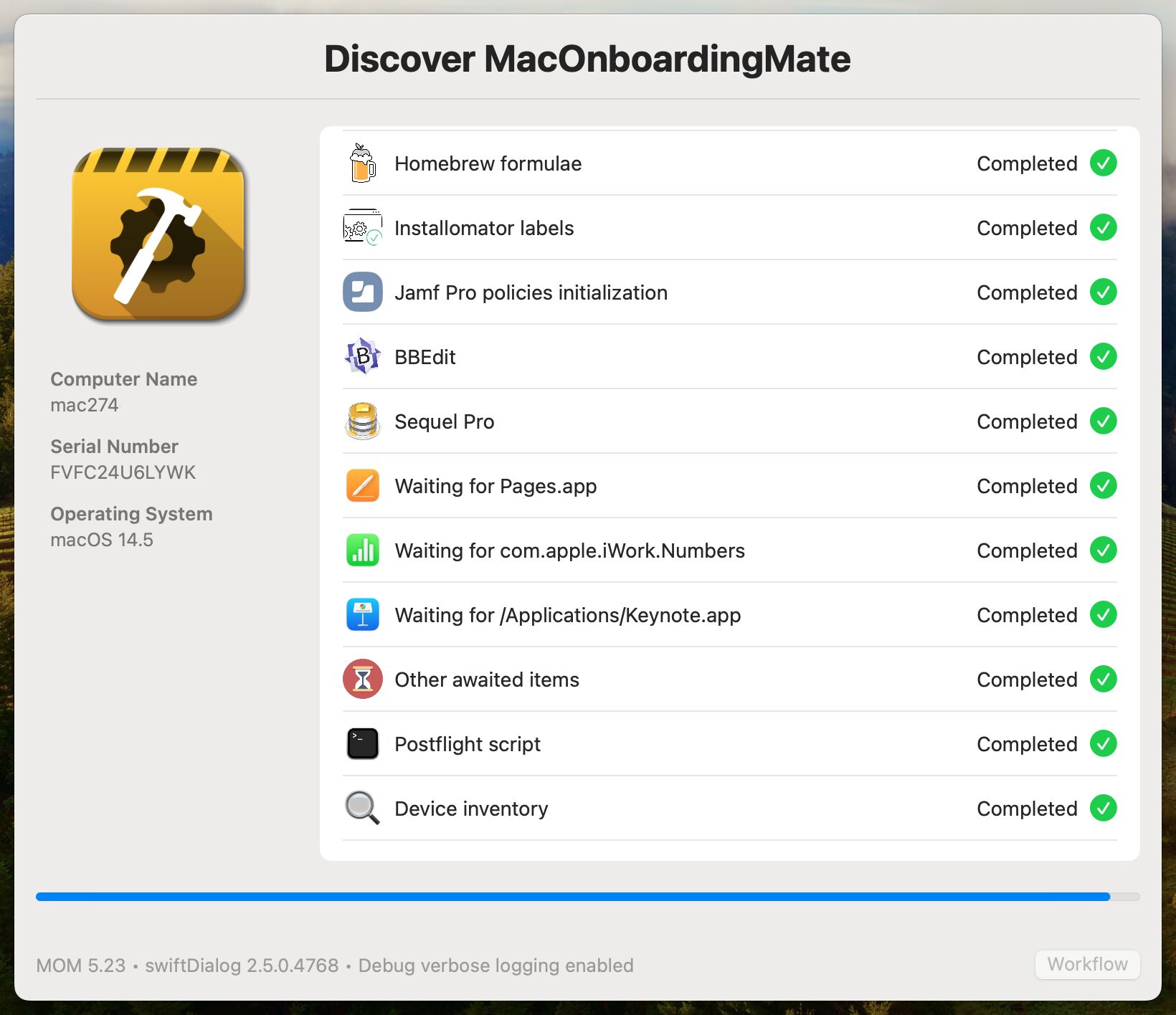Select 'Waiting for /Applications/Keynote.app' text

567,615
